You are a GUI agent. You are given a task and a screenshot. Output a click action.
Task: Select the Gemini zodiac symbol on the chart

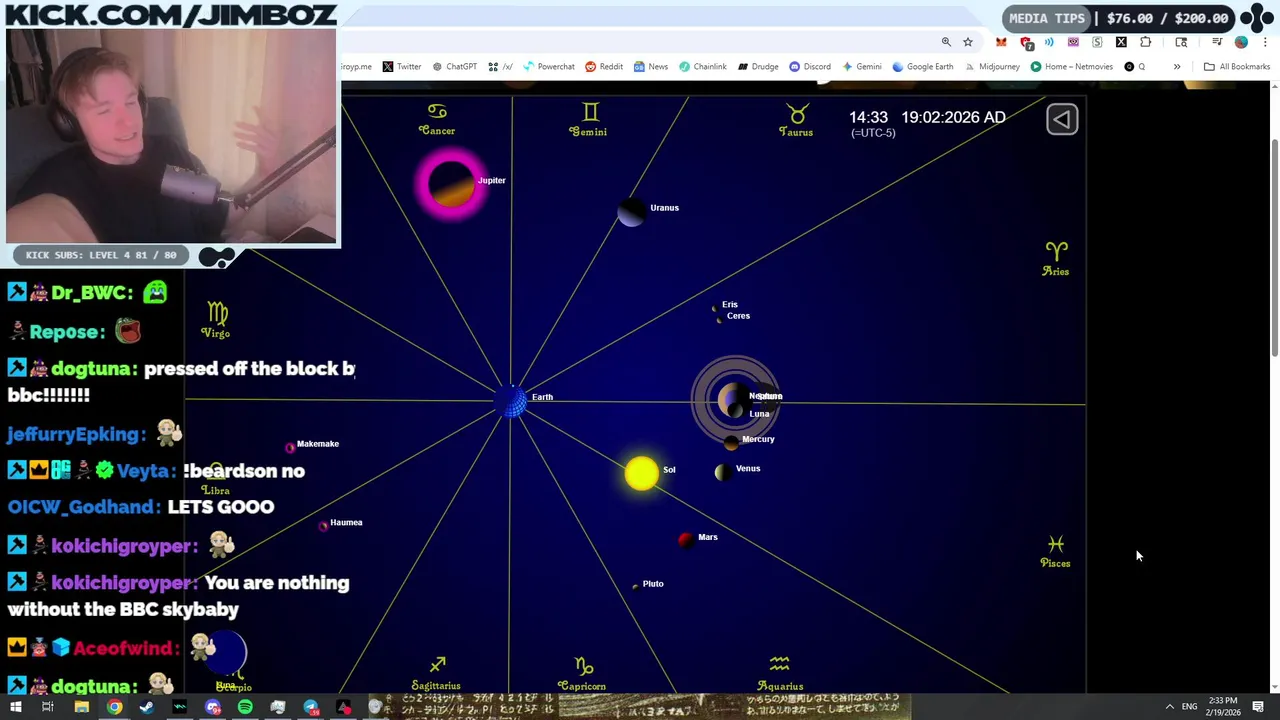pos(588,119)
